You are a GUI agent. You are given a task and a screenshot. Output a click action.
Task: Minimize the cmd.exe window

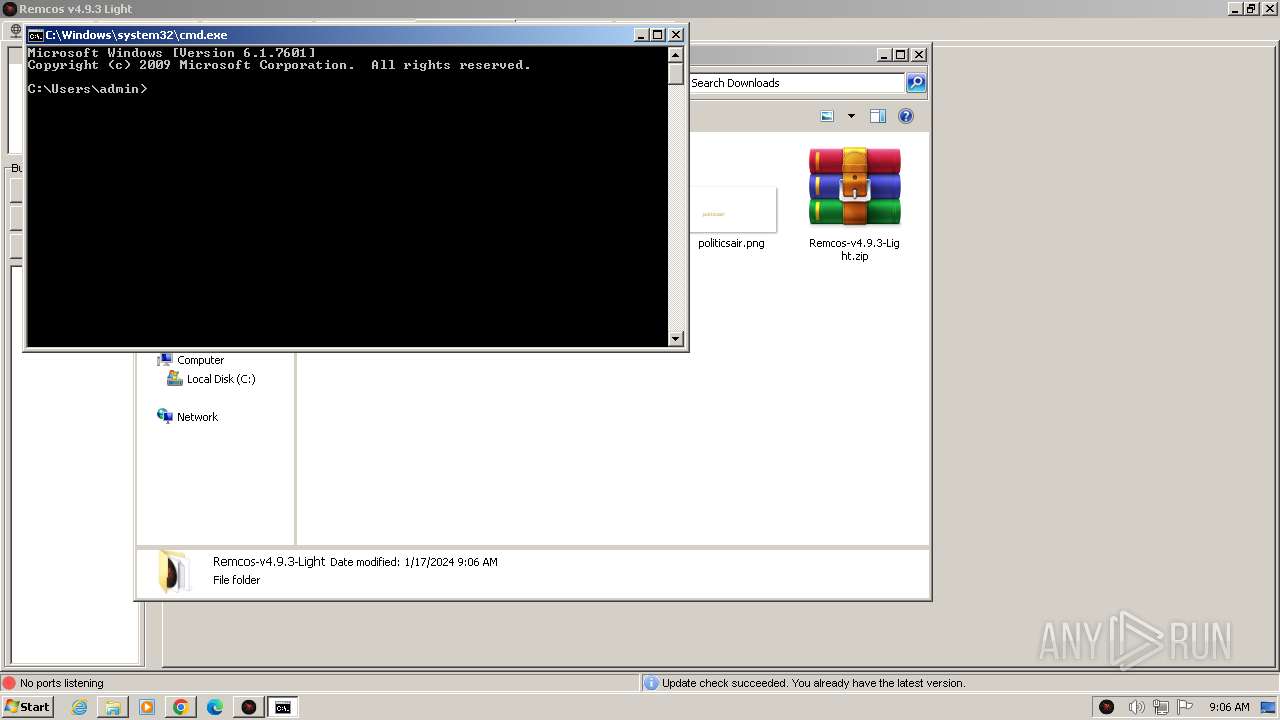tap(642, 35)
